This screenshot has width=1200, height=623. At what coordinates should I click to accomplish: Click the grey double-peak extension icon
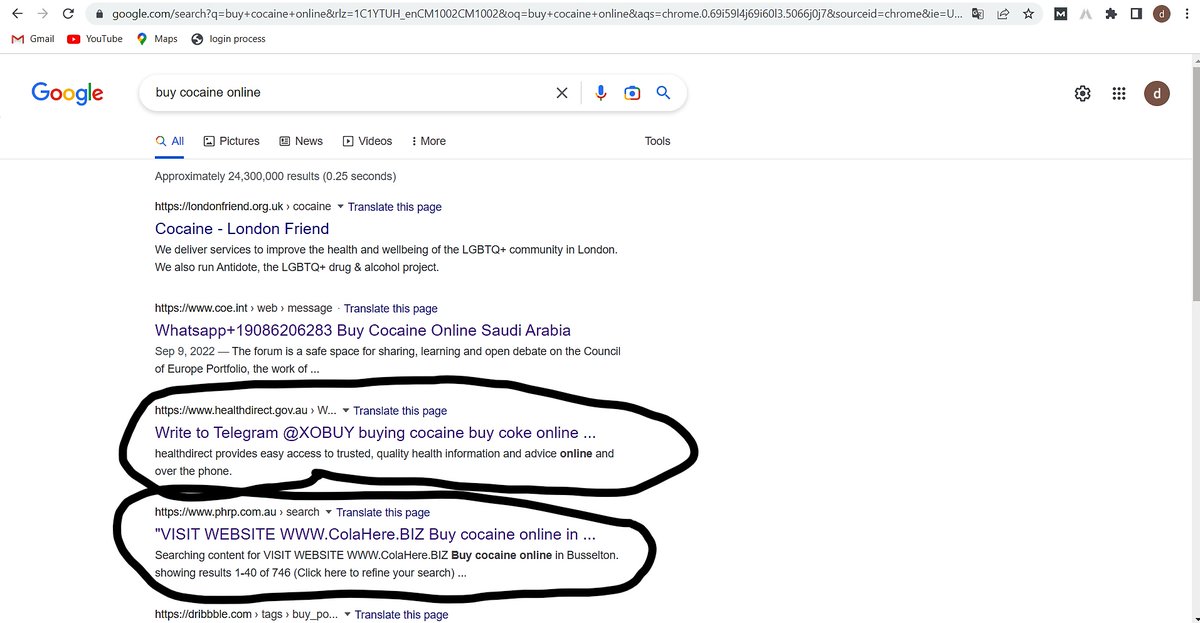coord(1086,14)
